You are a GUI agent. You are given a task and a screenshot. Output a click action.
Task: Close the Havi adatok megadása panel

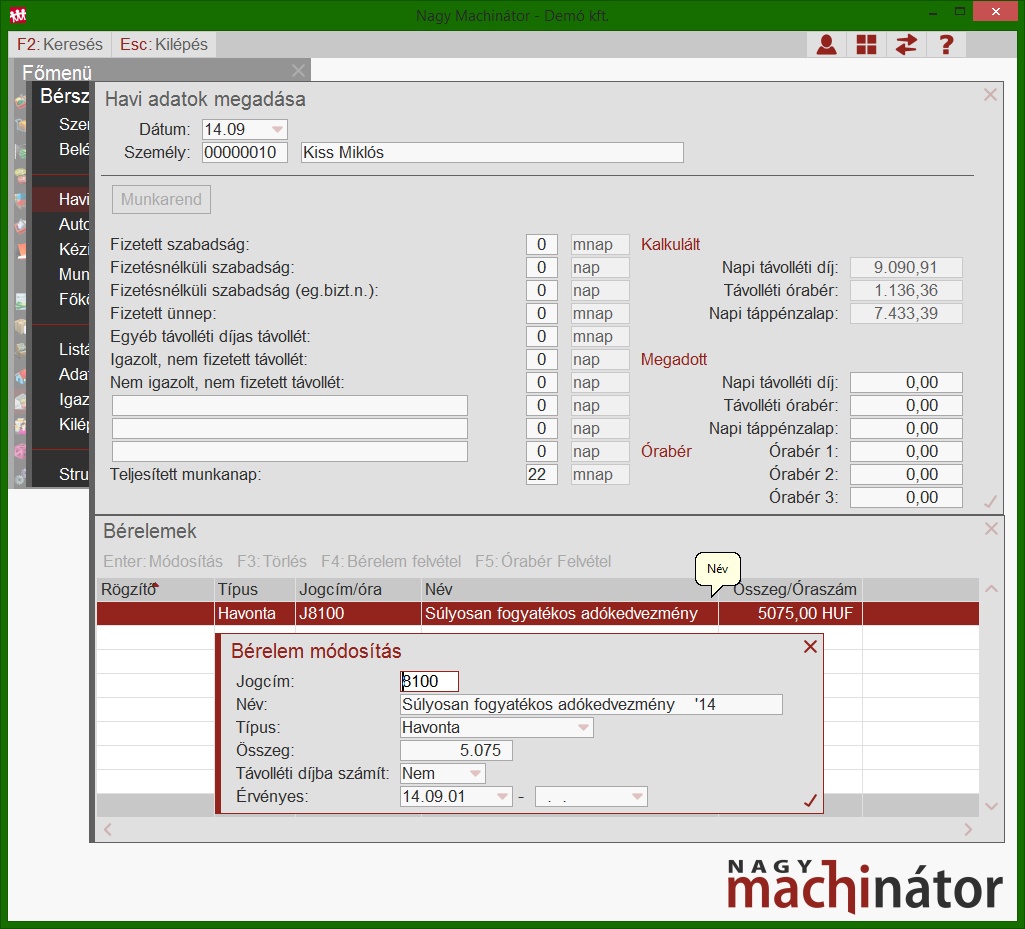point(990,95)
